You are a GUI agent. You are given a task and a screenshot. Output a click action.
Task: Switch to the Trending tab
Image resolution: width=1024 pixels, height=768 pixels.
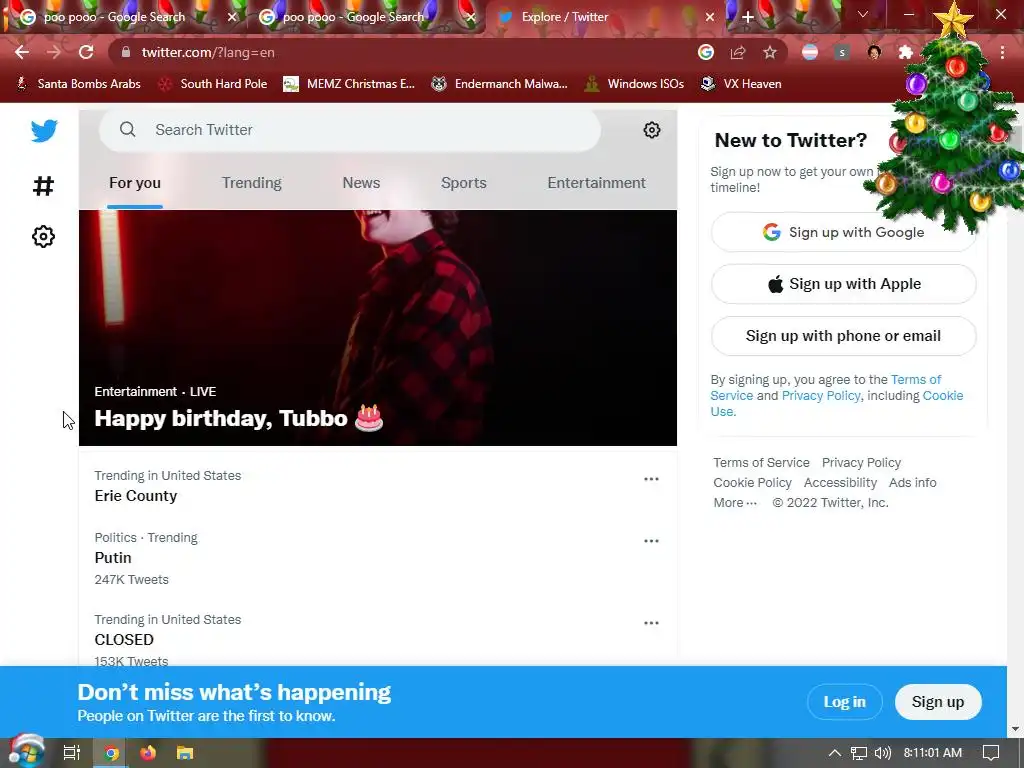(251, 183)
